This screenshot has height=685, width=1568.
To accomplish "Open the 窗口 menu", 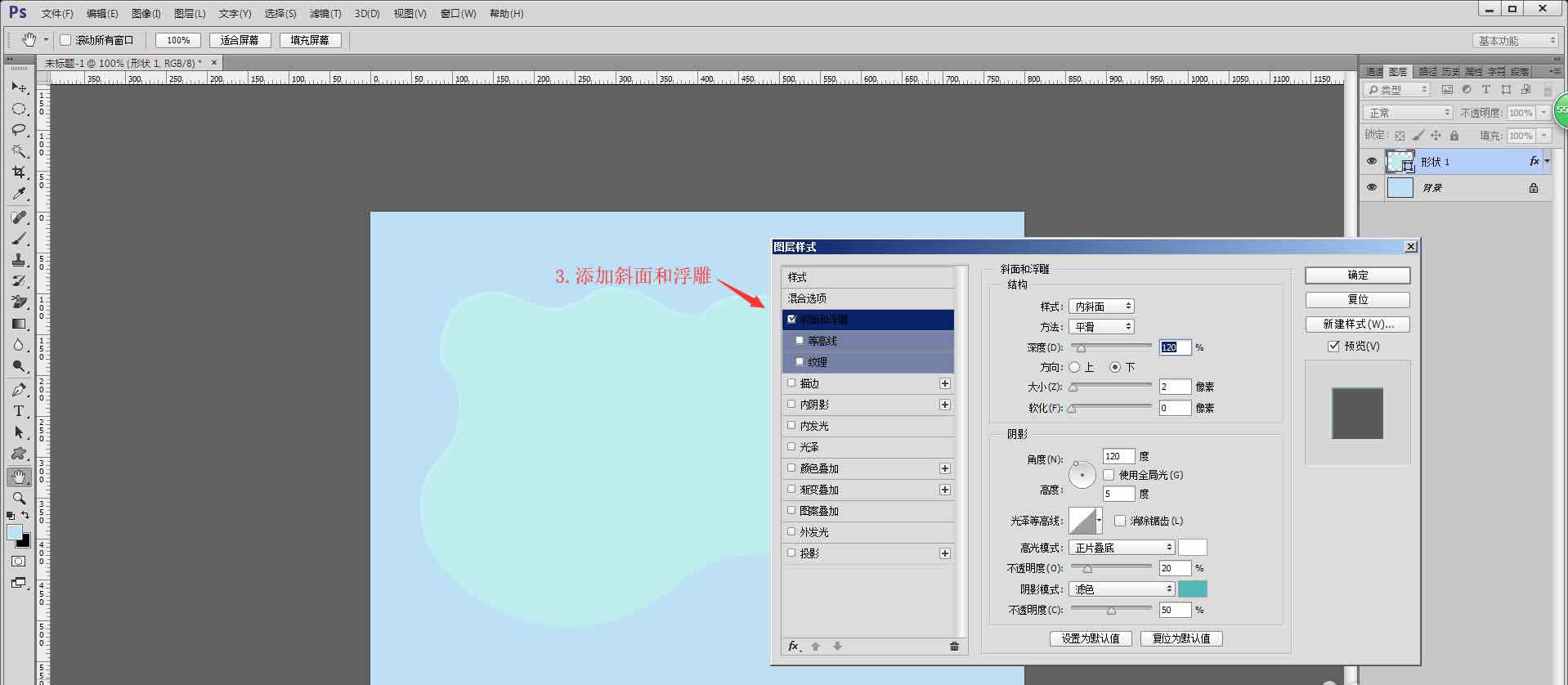I will (x=458, y=14).
